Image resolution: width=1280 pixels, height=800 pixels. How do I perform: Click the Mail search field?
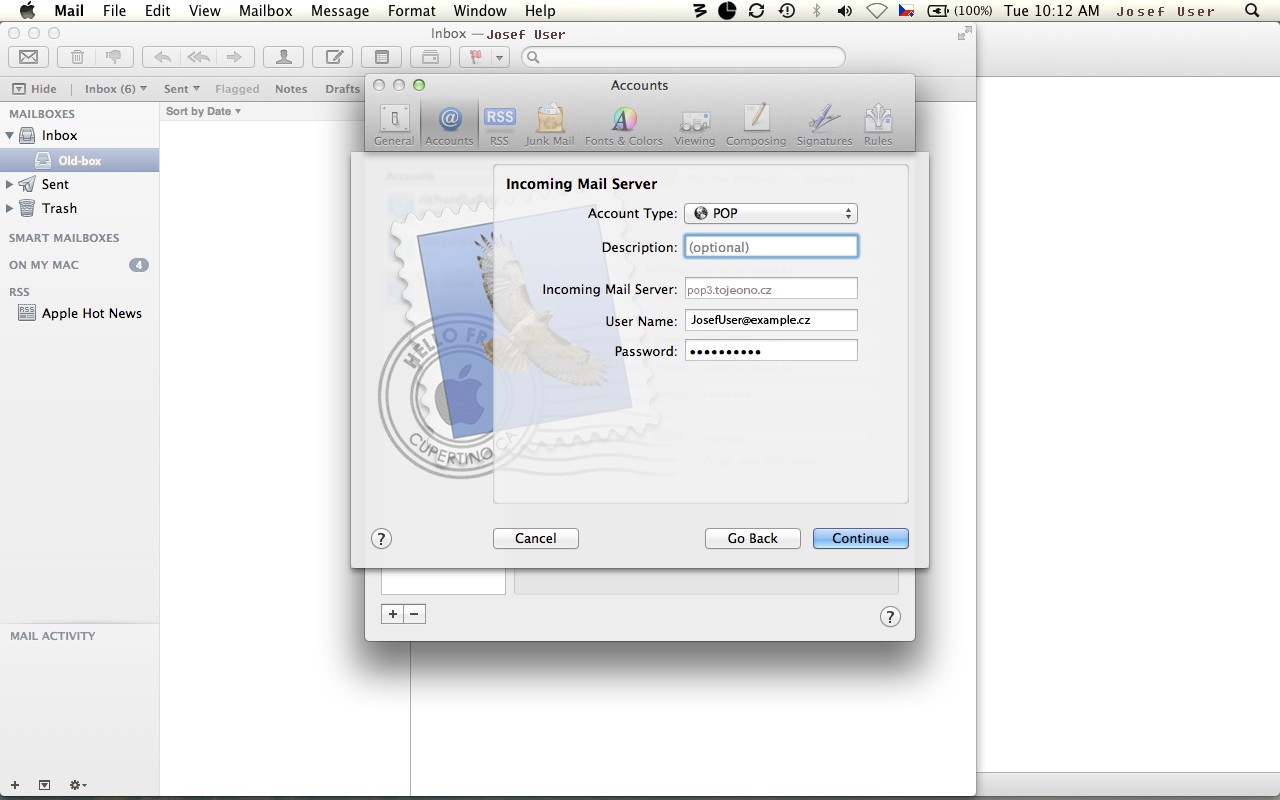click(684, 57)
